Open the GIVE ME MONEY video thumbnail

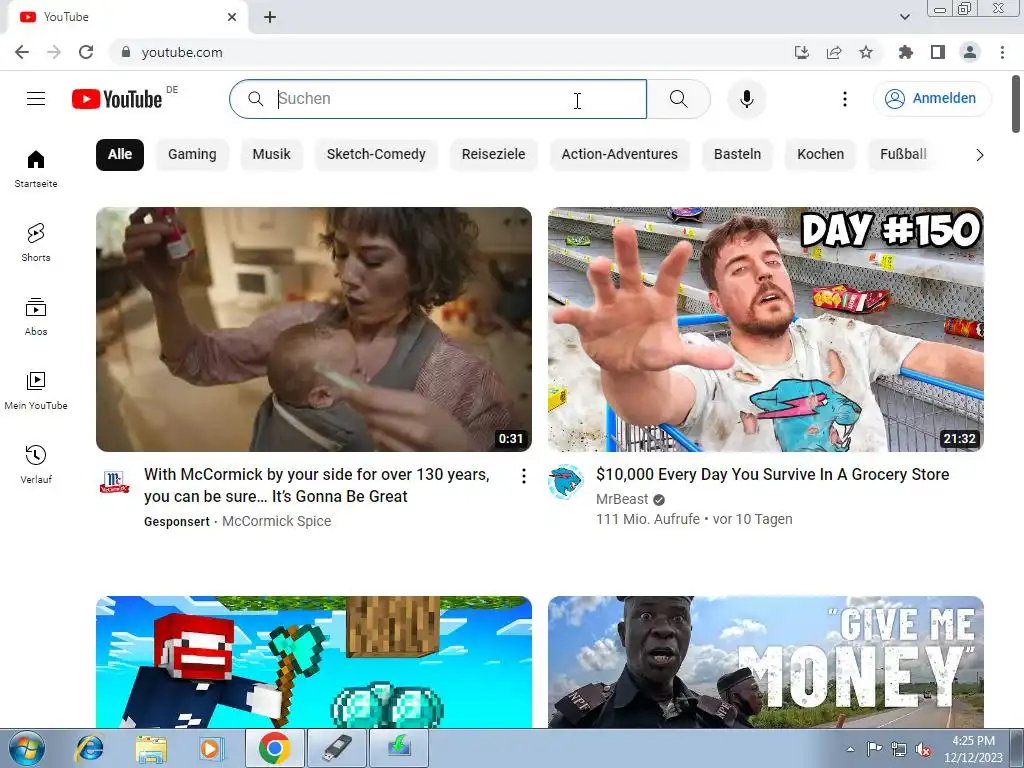click(x=765, y=662)
